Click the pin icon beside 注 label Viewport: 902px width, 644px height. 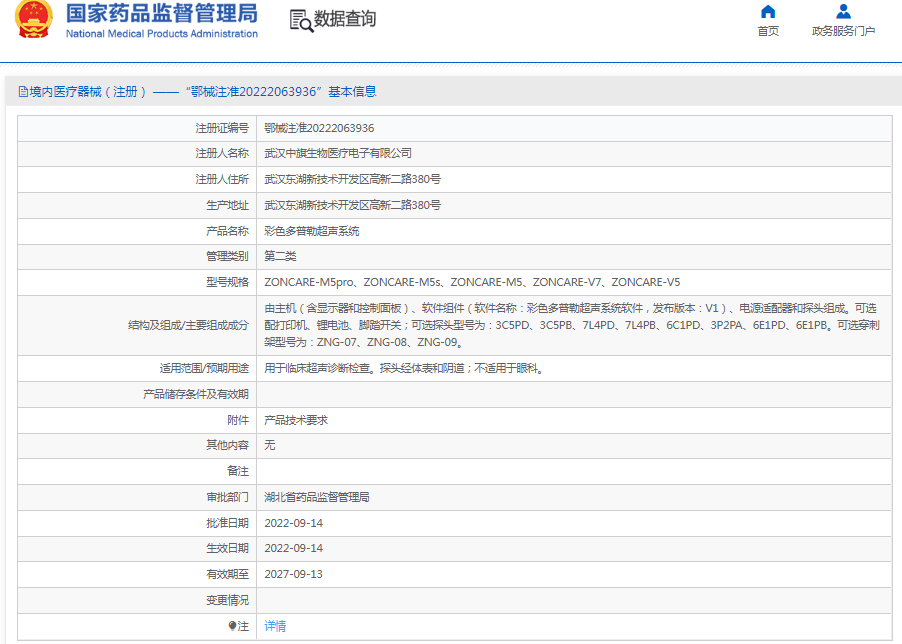pos(233,626)
